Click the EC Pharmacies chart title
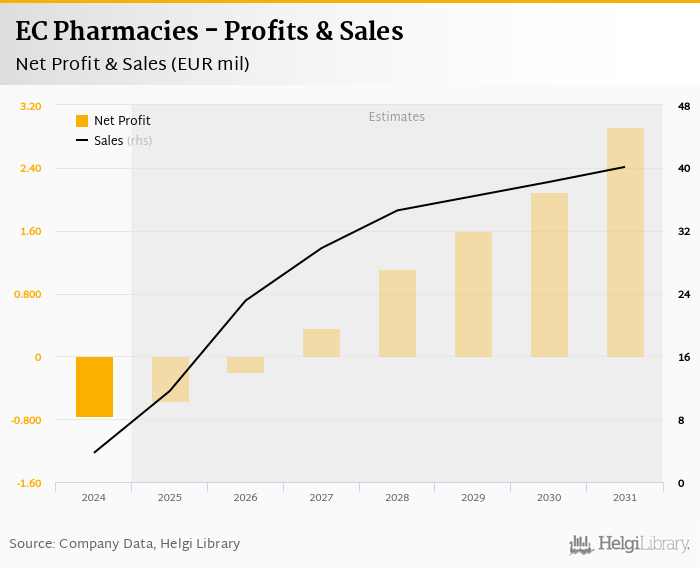The width and height of the screenshot is (700, 568). (209, 31)
